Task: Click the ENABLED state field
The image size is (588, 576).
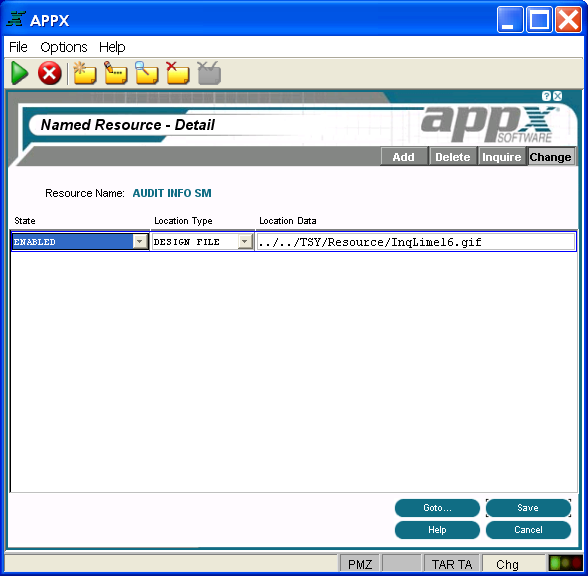Action: pyautogui.click(x=80, y=242)
